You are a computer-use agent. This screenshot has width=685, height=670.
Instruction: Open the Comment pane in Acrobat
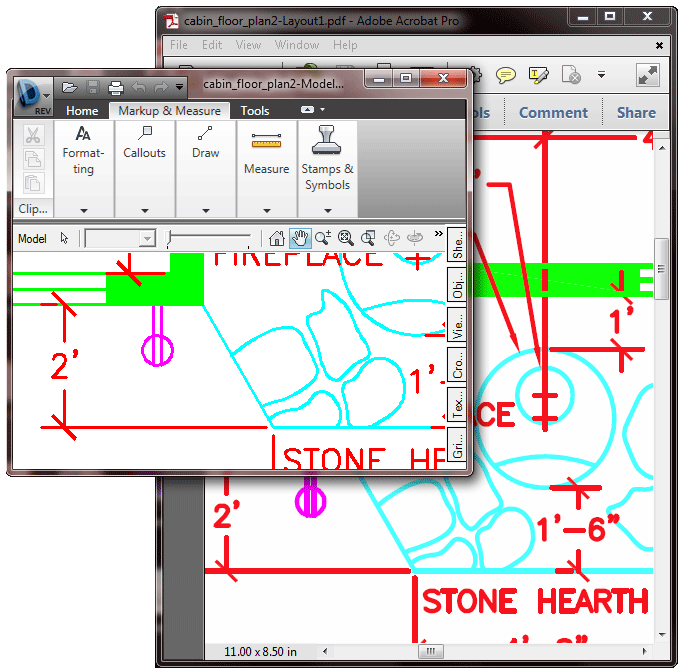[553, 113]
